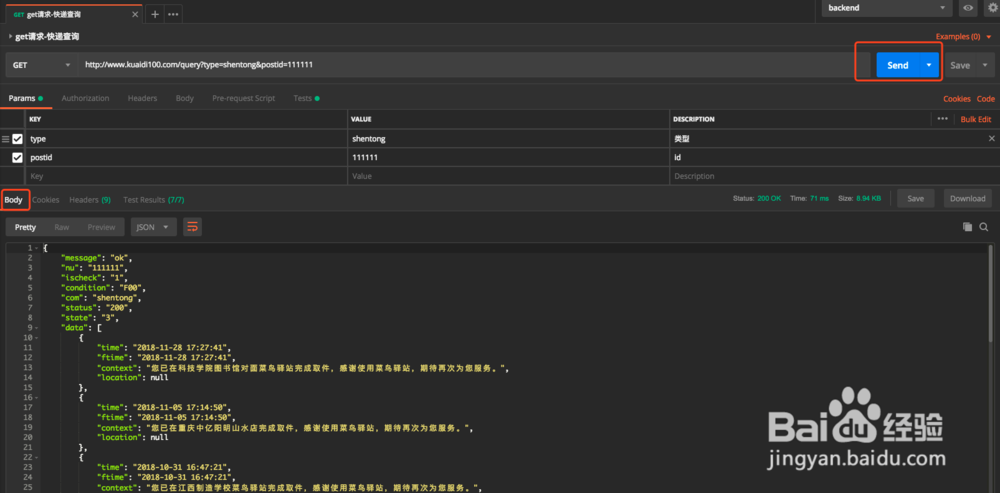This screenshot has height=493, width=1000.
Task: Search in response body magnifier icon
Action: (984, 227)
